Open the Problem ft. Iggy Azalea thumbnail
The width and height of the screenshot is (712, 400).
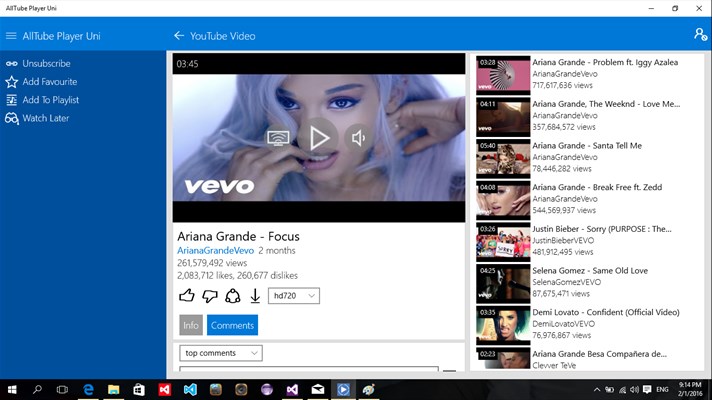point(503,75)
